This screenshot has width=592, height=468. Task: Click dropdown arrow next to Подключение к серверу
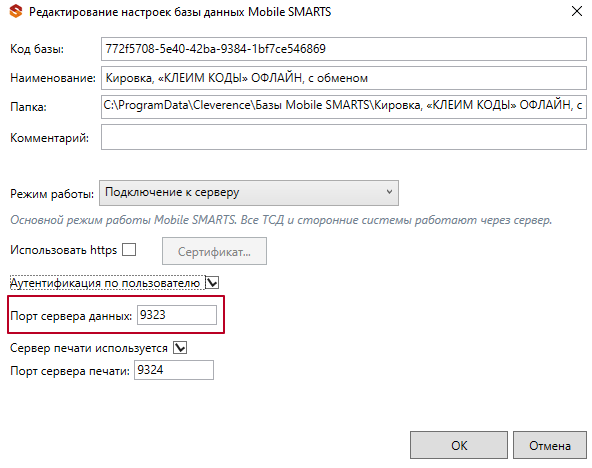pyautogui.click(x=389, y=192)
